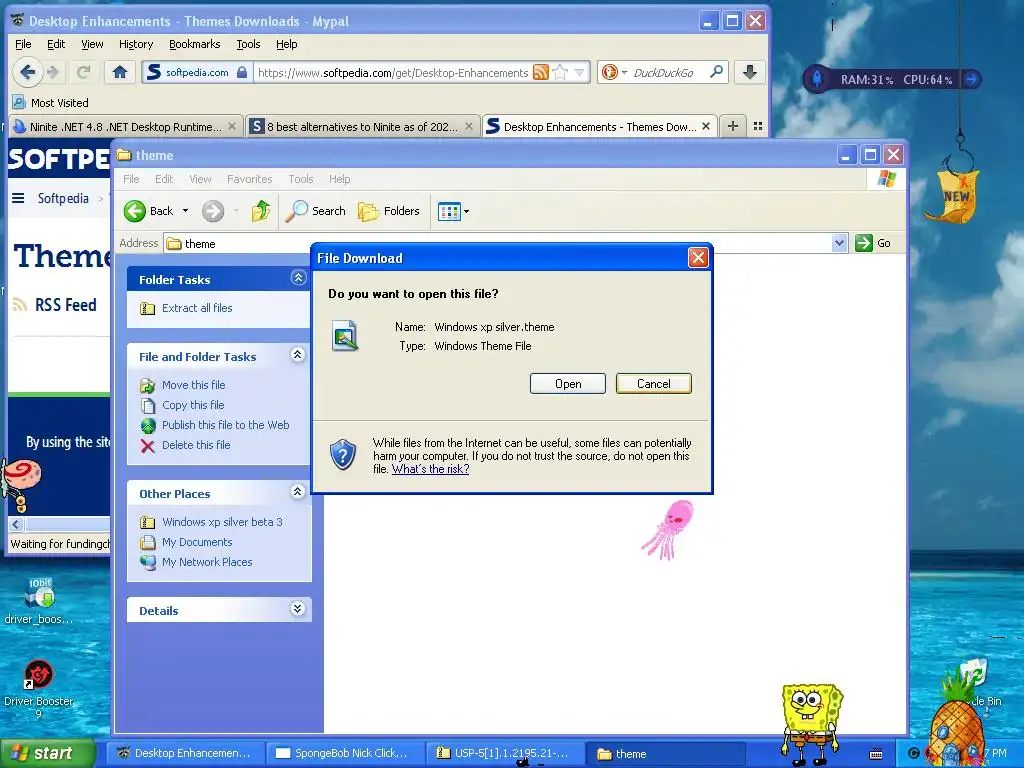Click the search magnifier in DuckDuckGo box

(x=716, y=72)
